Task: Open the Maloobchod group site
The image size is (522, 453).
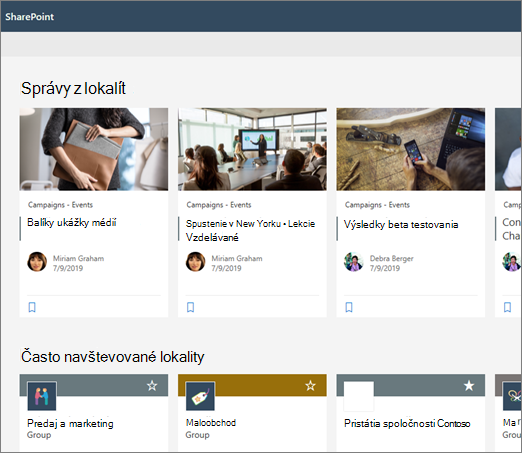Action: pyautogui.click(x=211, y=423)
